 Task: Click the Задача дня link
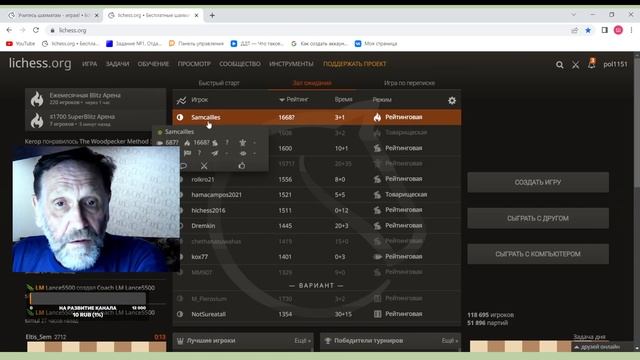589,337
